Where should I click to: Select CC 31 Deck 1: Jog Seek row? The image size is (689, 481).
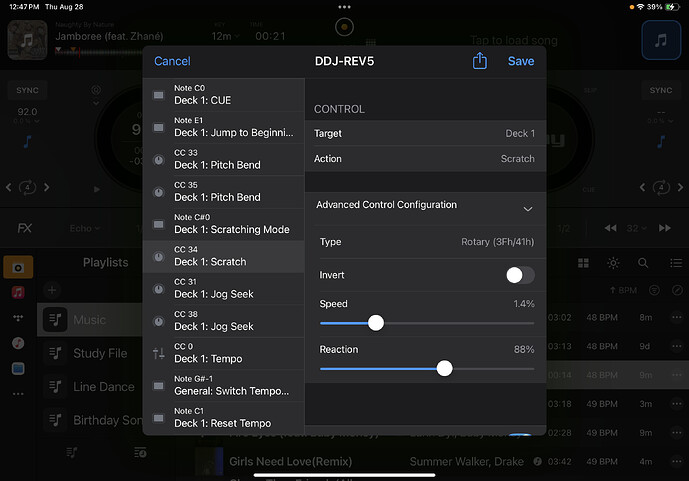[224, 289]
